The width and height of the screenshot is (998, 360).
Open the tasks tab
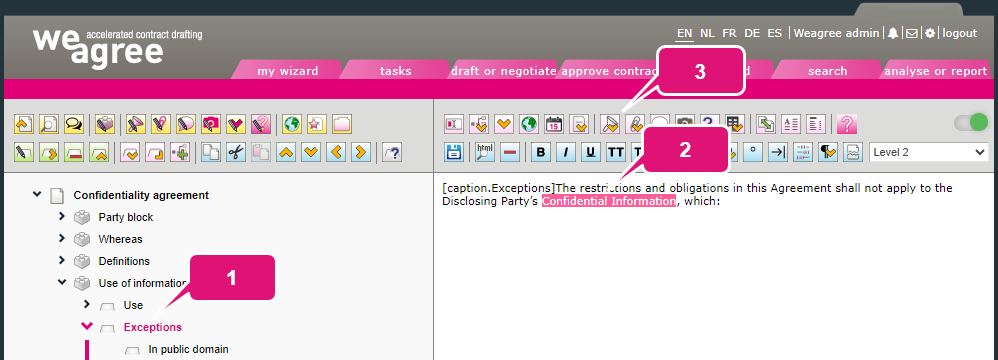coord(395,71)
